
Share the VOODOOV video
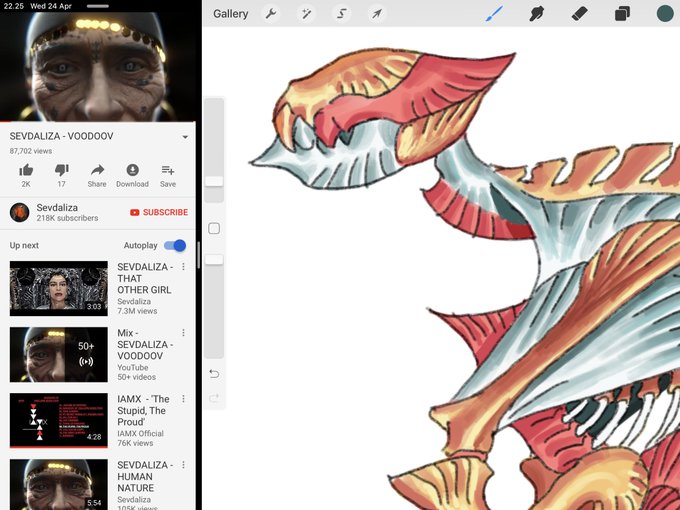pos(97,175)
